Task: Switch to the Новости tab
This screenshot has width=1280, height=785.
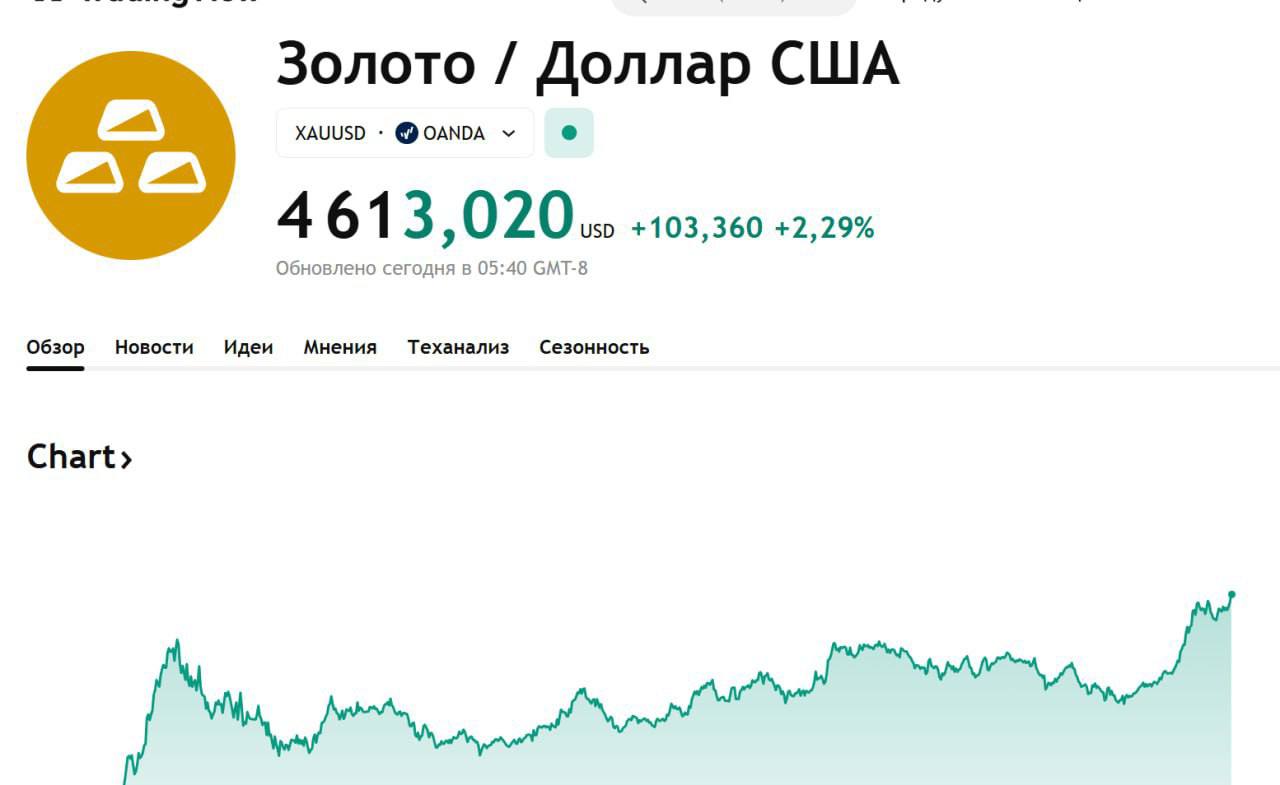Action: click(154, 347)
